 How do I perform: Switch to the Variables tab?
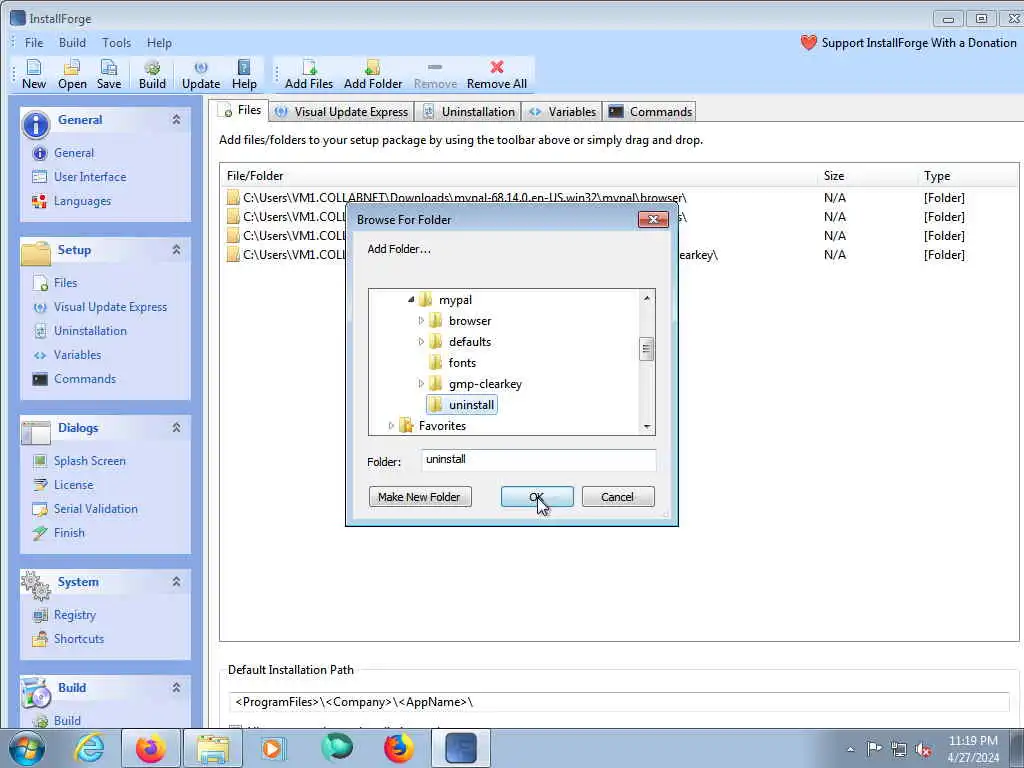pyautogui.click(x=562, y=112)
